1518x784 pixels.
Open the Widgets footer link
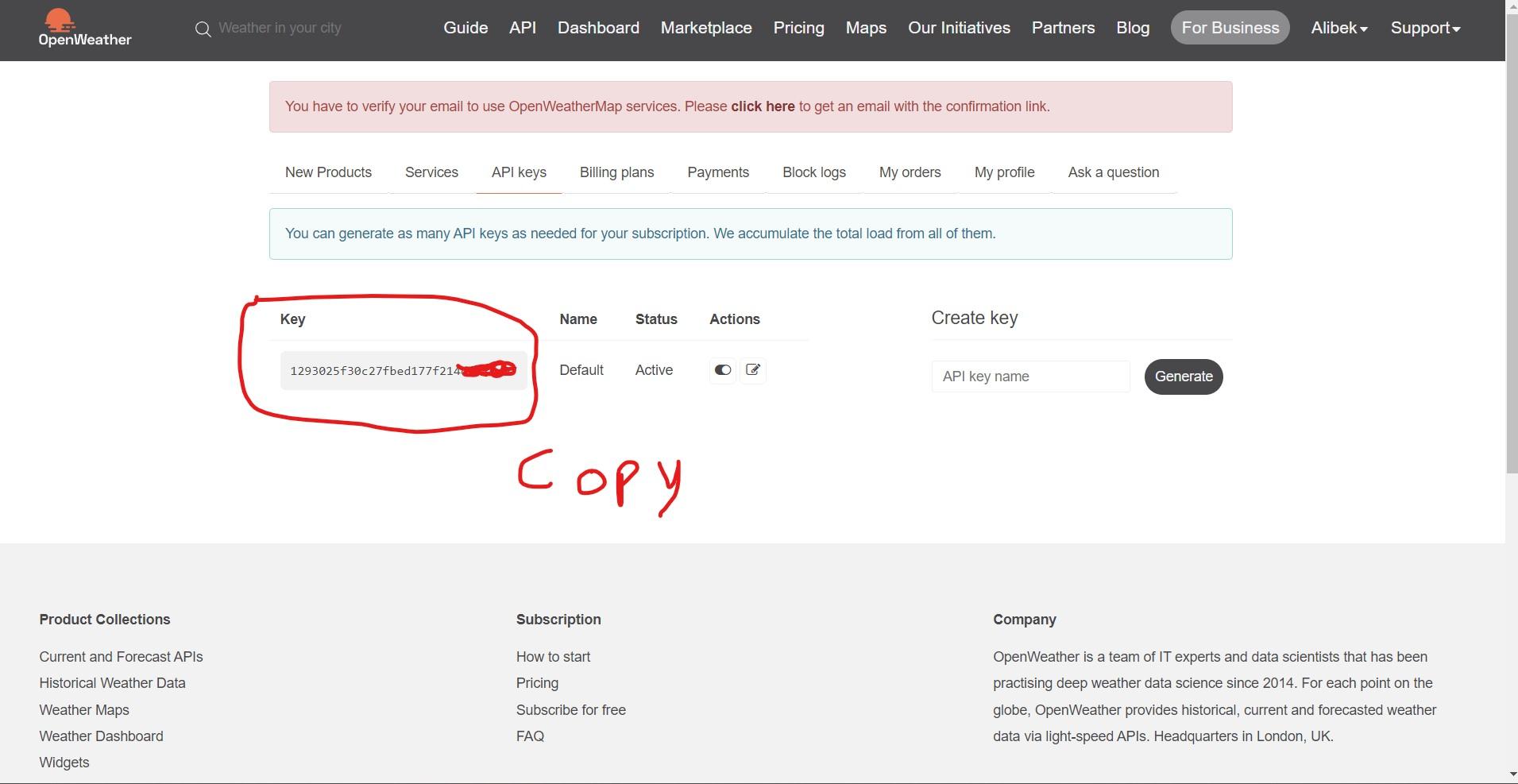[x=64, y=763]
